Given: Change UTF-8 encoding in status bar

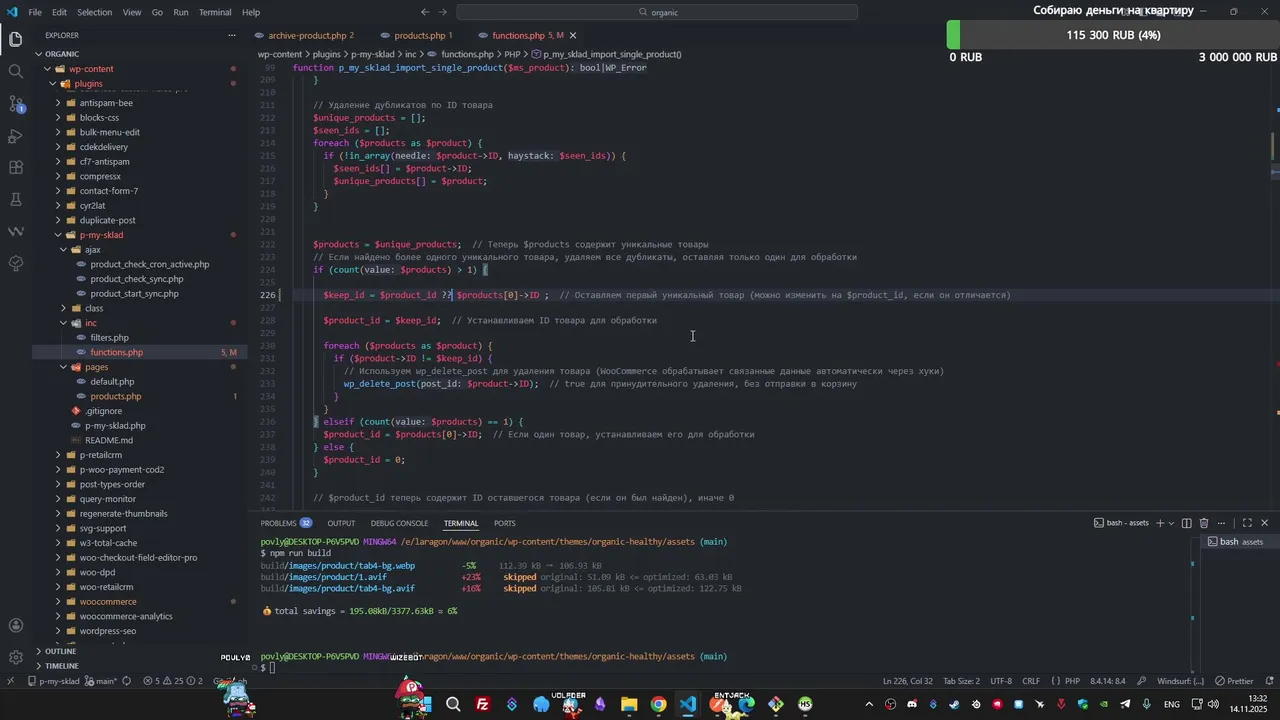Looking at the screenshot, I should tap(1001, 681).
